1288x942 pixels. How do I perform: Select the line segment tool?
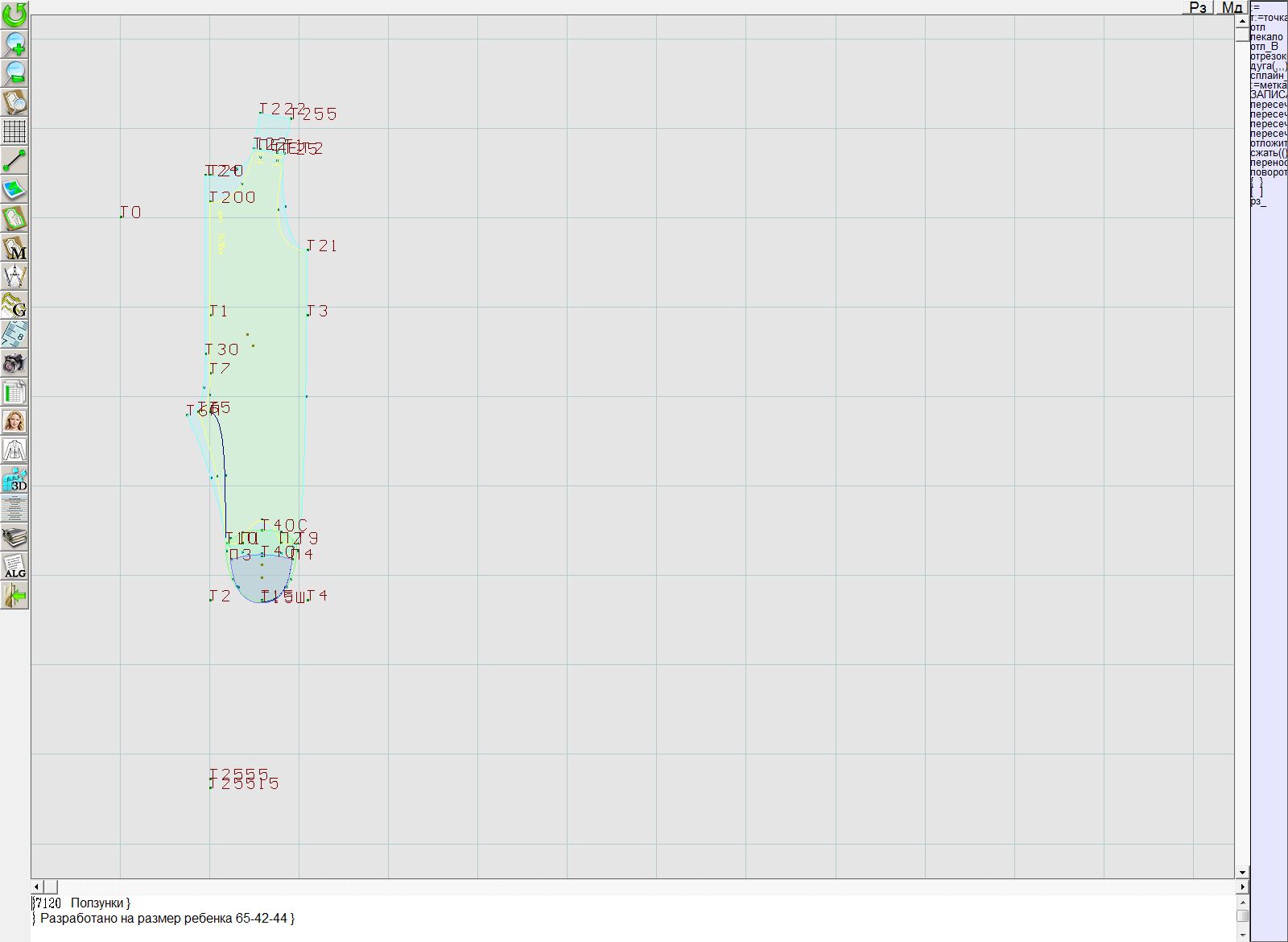14,160
